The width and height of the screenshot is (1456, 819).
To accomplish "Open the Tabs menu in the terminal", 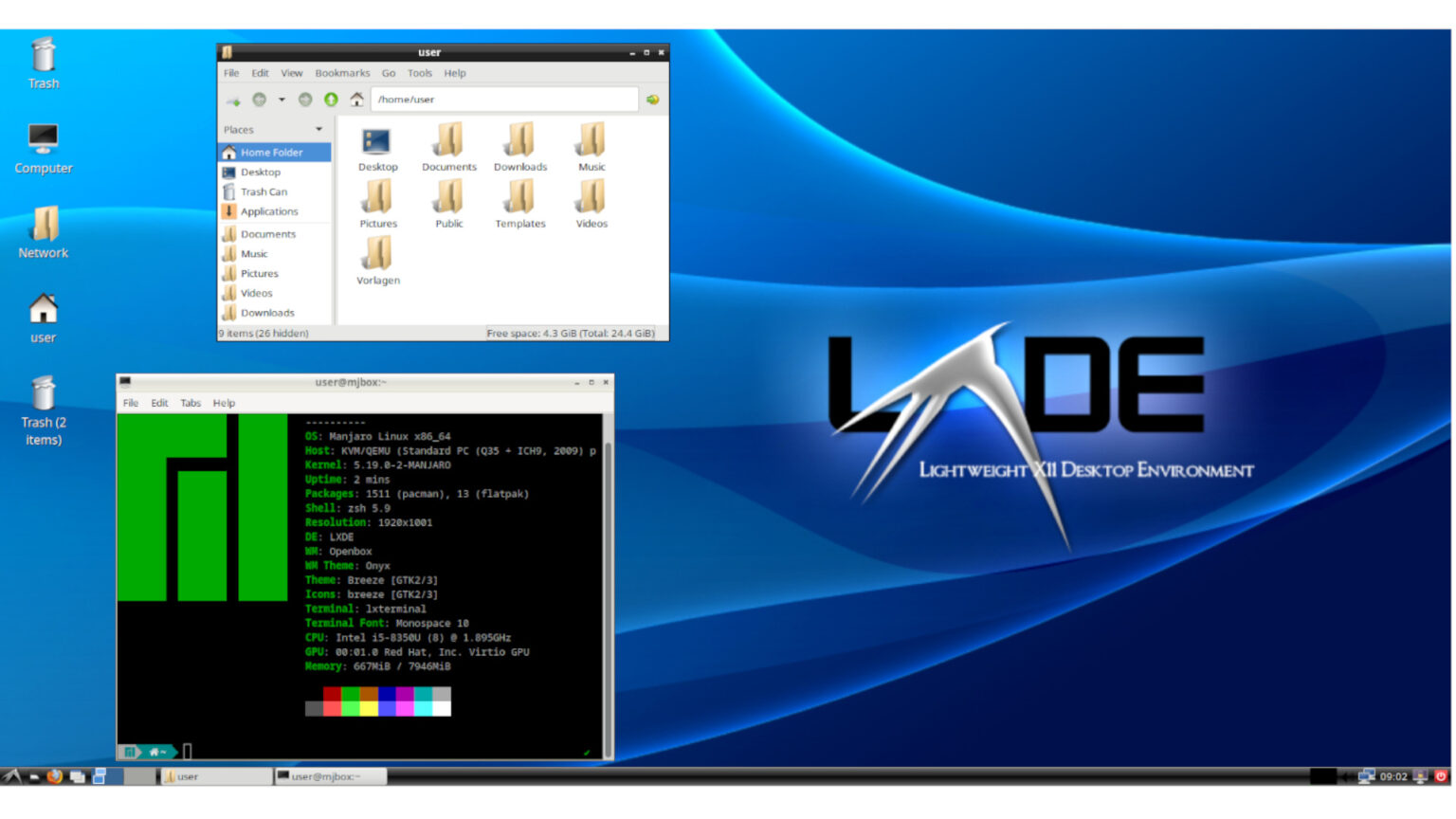I will 190,403.
